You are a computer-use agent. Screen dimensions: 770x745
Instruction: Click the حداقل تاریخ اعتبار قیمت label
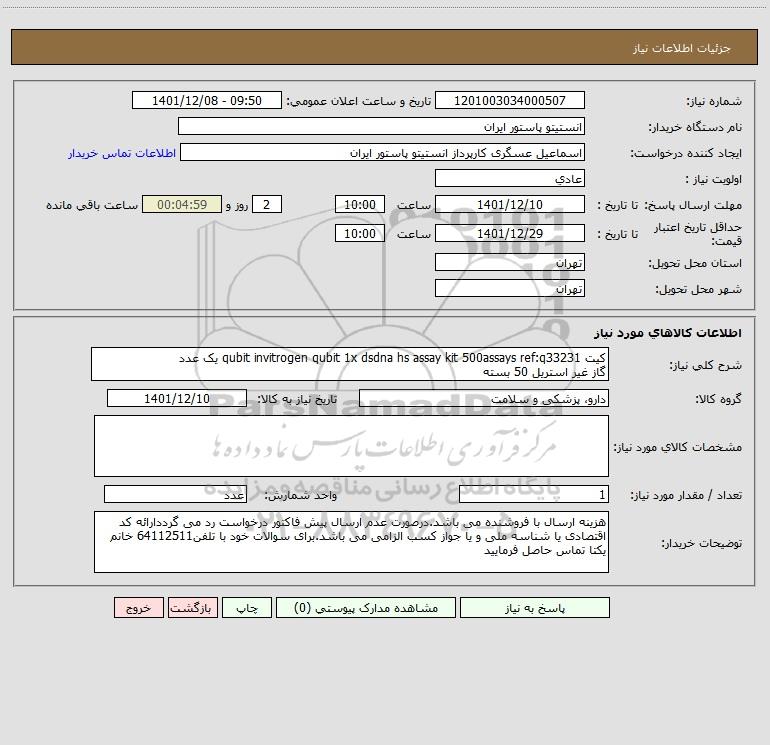pos(698,234)
